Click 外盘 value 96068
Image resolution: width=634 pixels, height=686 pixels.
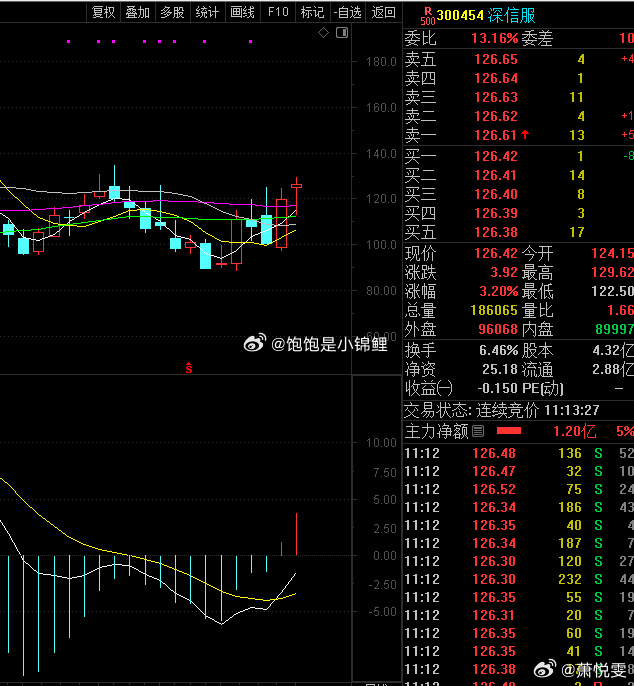tap(498, 329)
